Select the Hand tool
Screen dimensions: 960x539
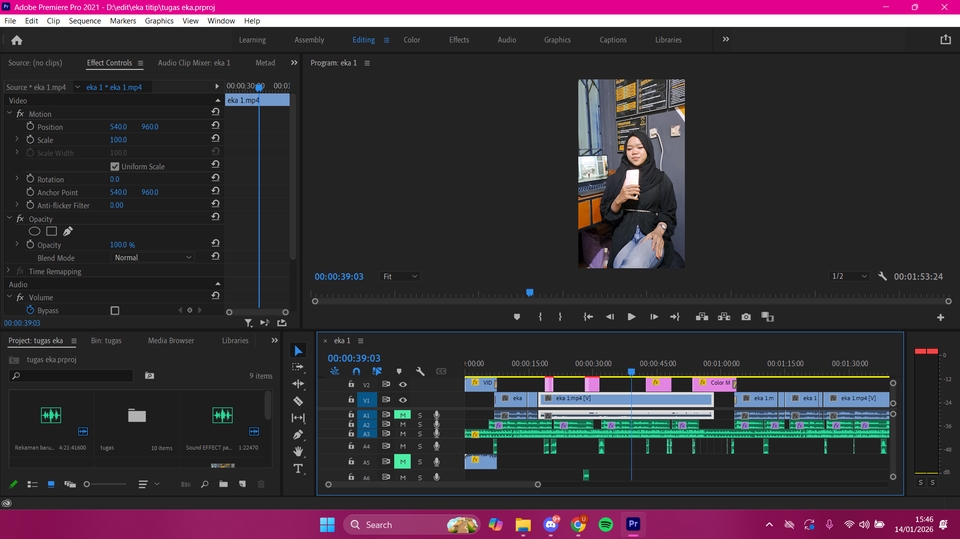pos(298,451)
